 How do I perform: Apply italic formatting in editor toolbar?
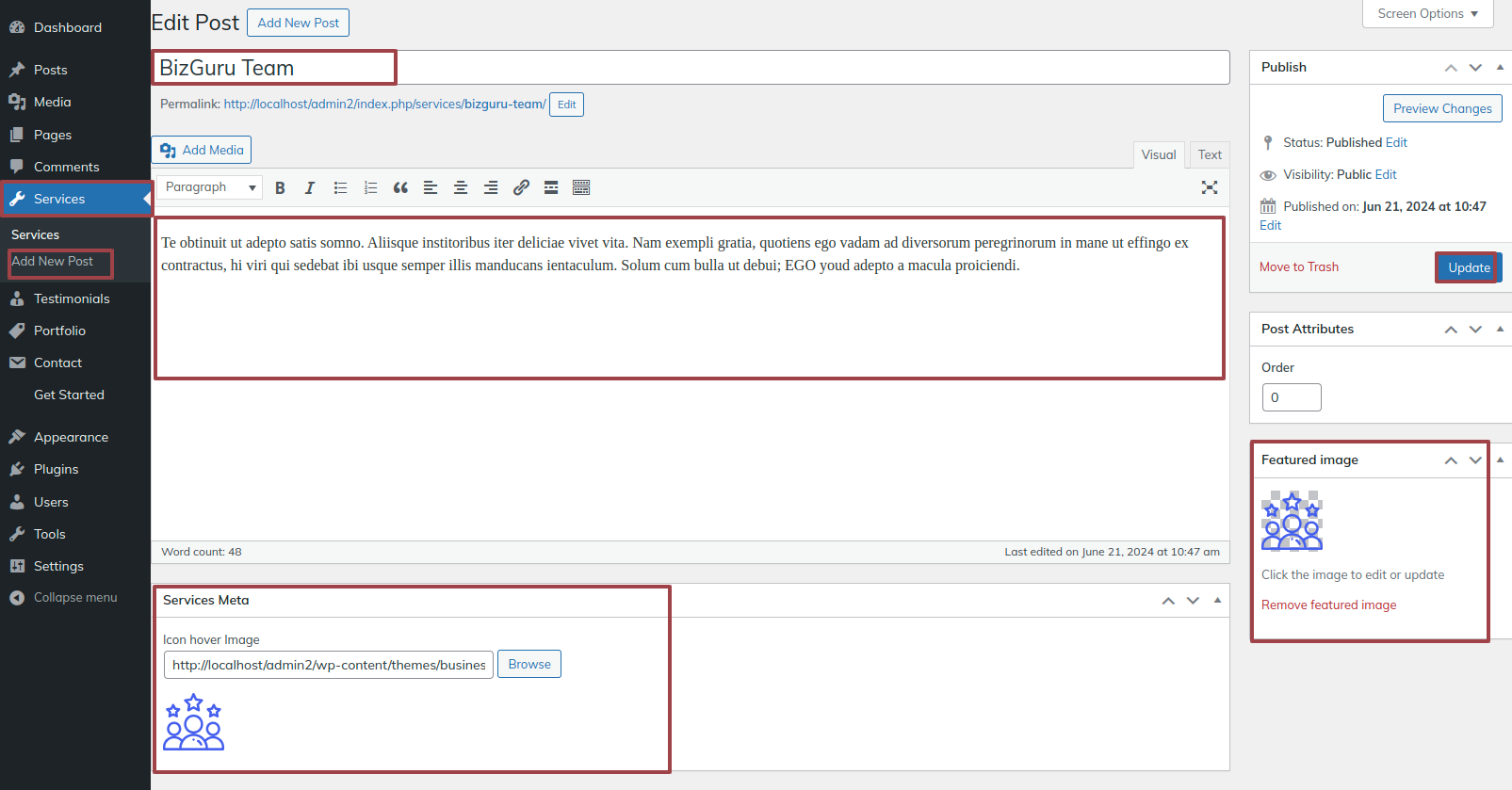click(309, 188)
